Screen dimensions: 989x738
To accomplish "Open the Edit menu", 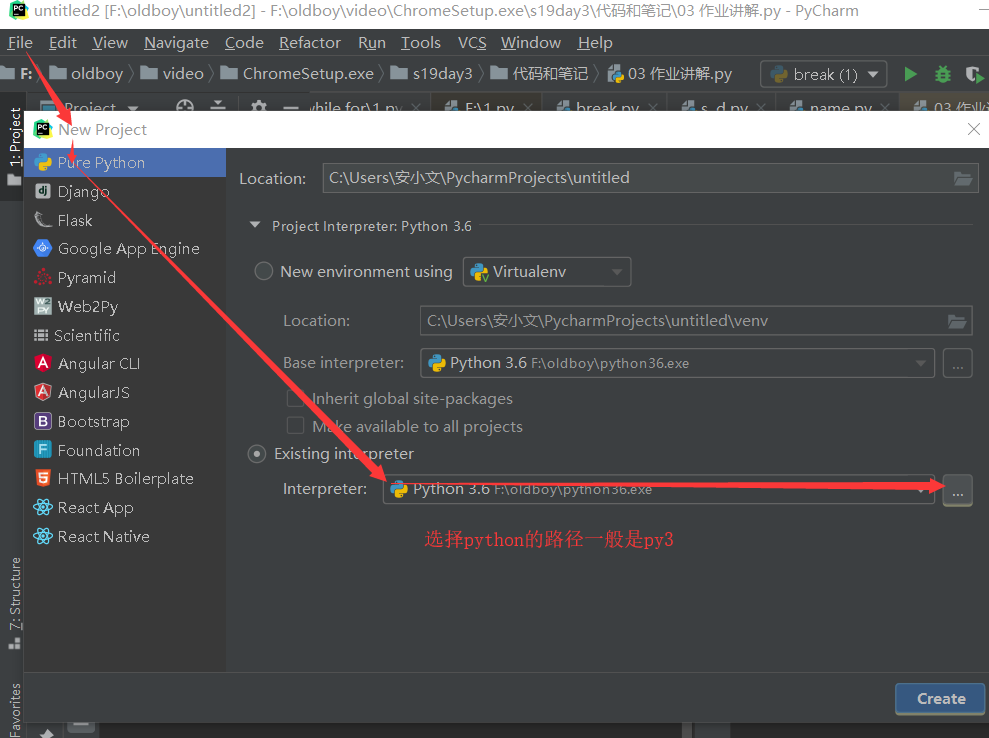I will pyautogui.click(x=62, y=43).
